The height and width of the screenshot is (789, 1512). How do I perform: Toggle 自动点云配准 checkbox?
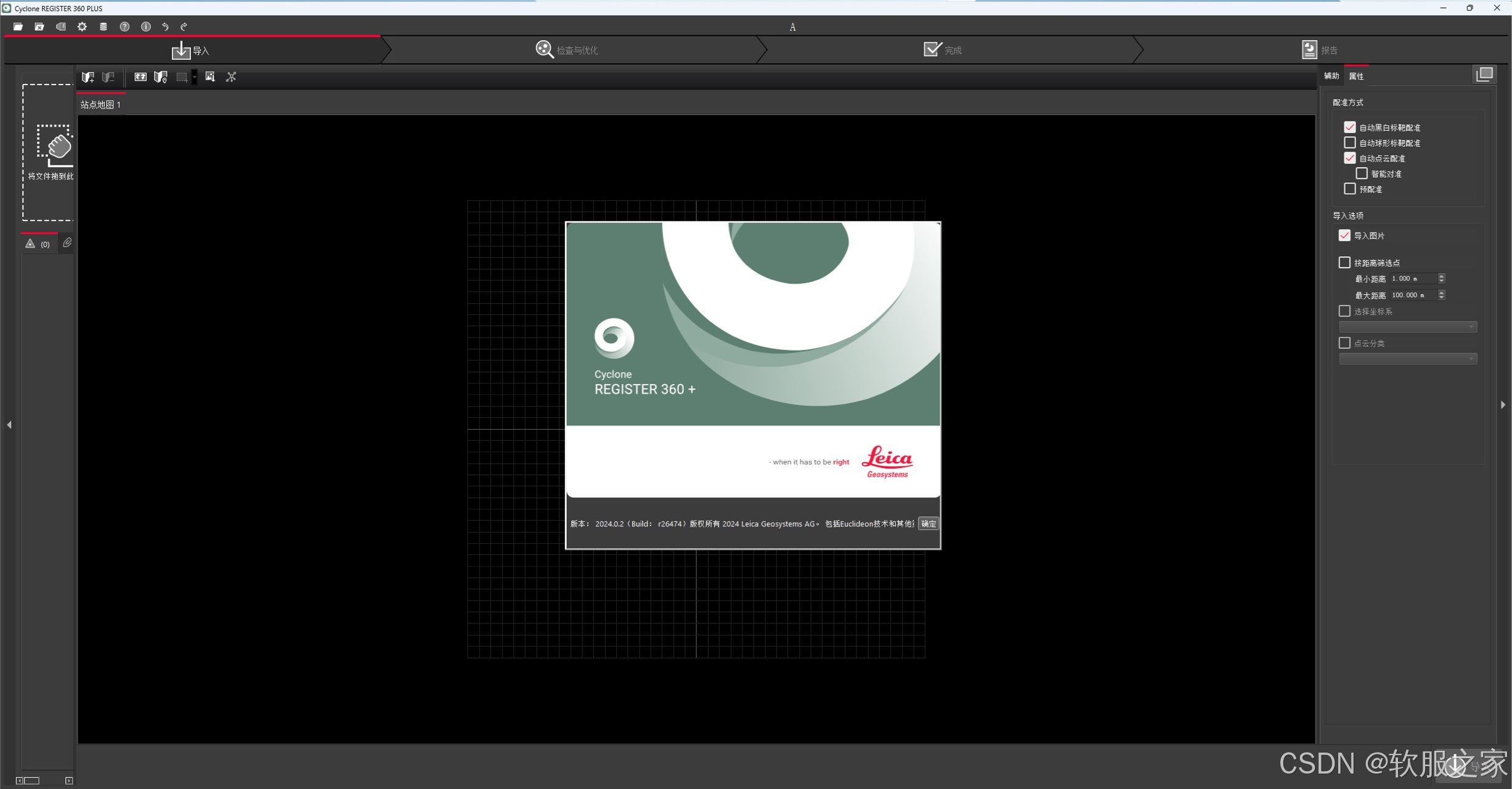(1350, 158)
